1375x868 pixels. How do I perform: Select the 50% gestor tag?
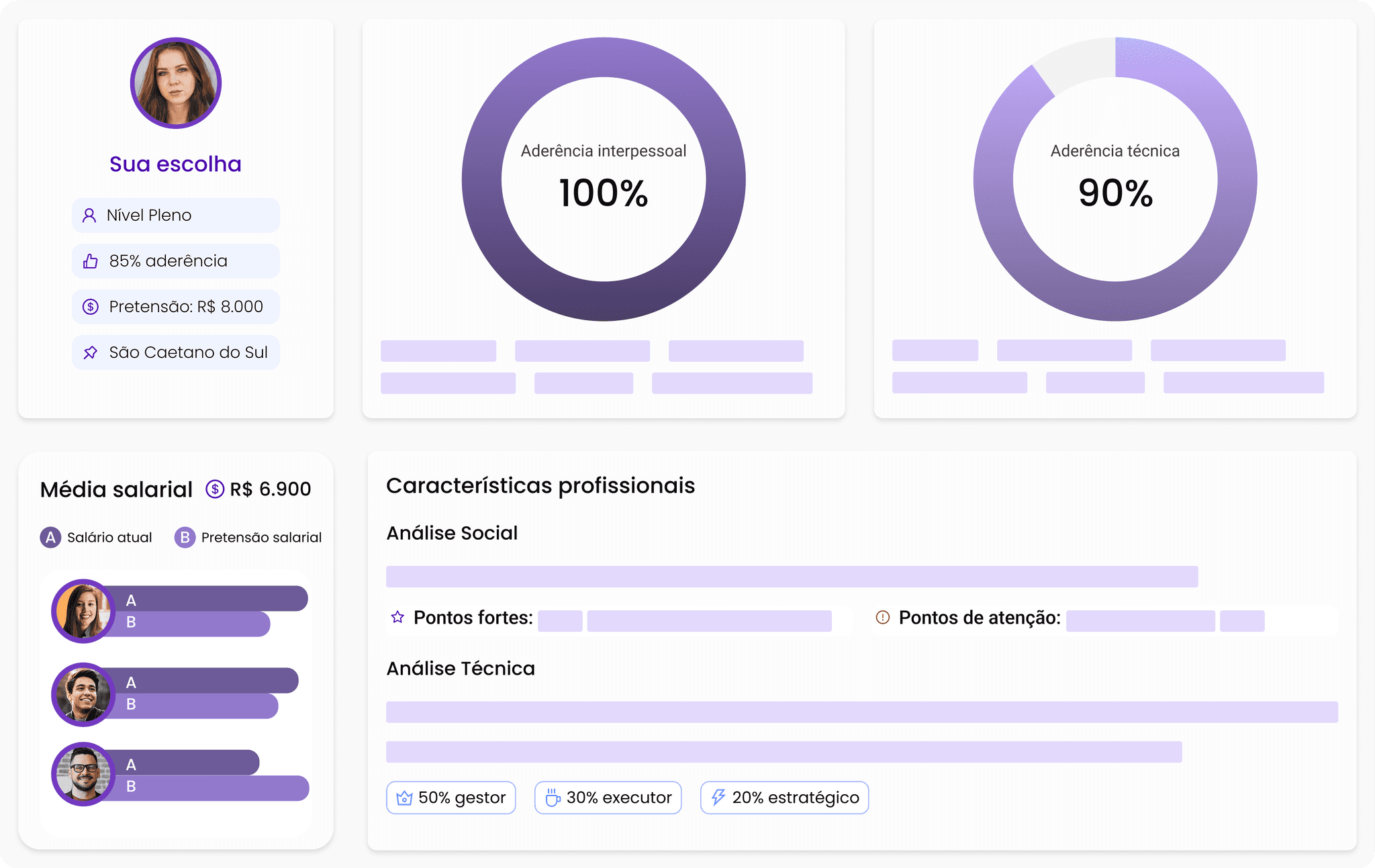point(451,798)
